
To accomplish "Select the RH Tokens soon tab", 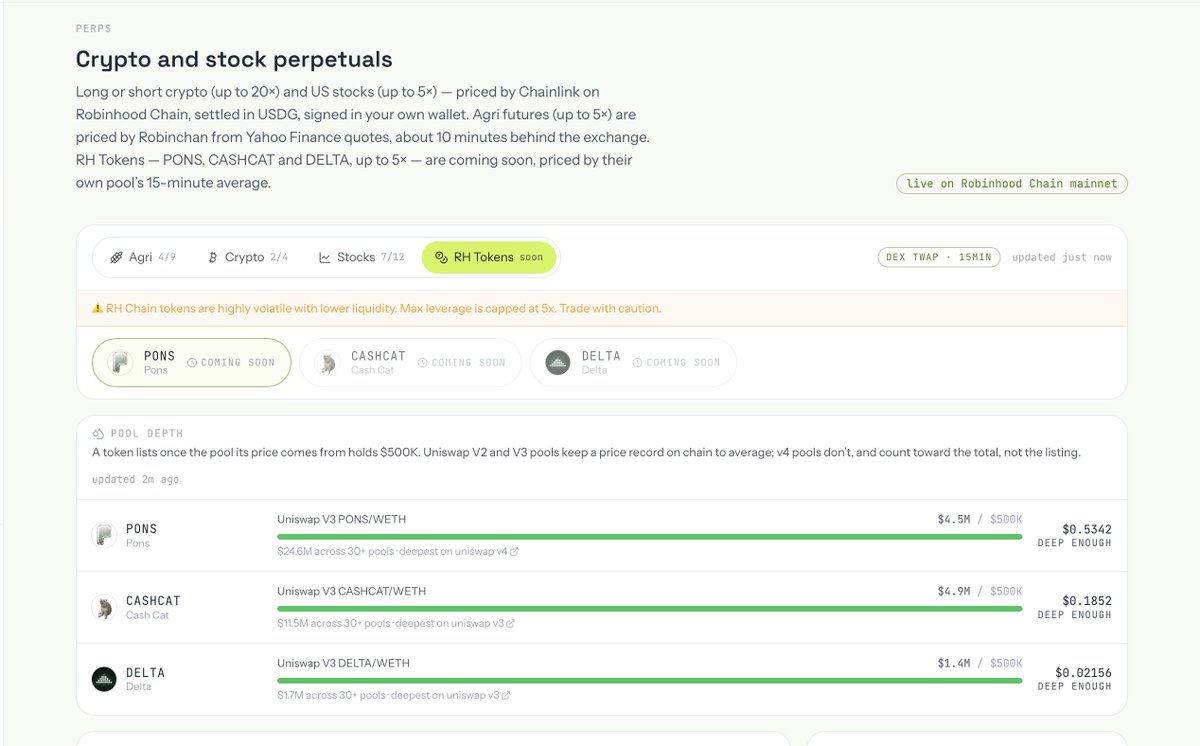I will (x=489, y=257).
